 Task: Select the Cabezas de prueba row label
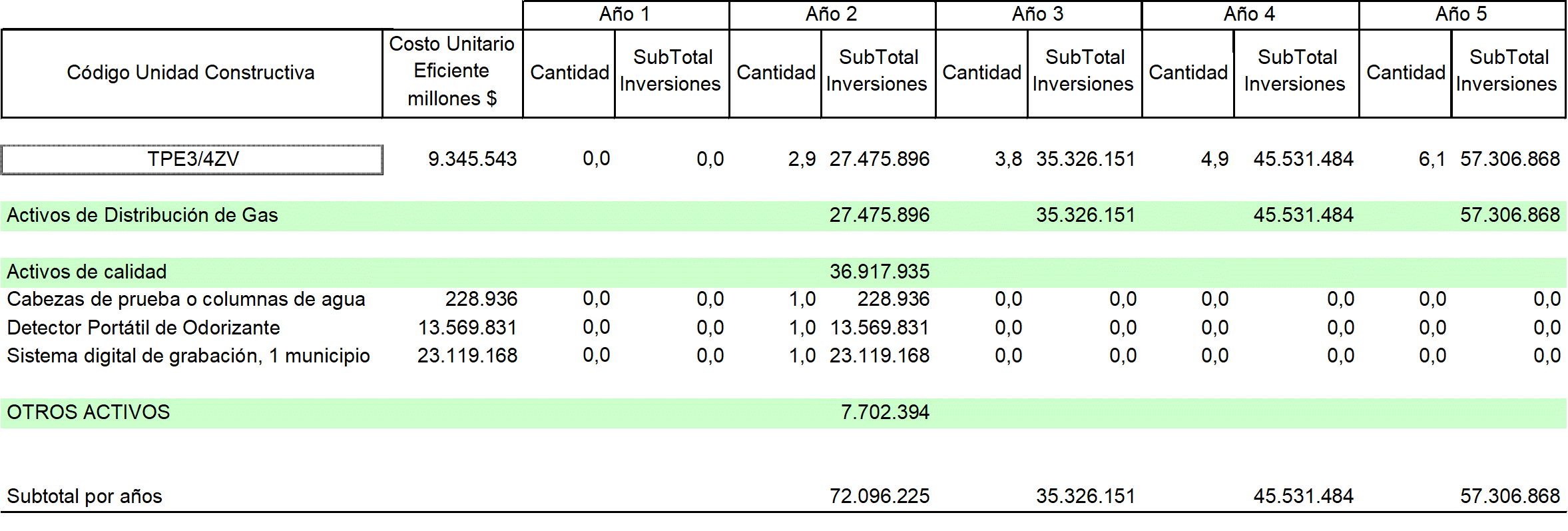[186, 300]
